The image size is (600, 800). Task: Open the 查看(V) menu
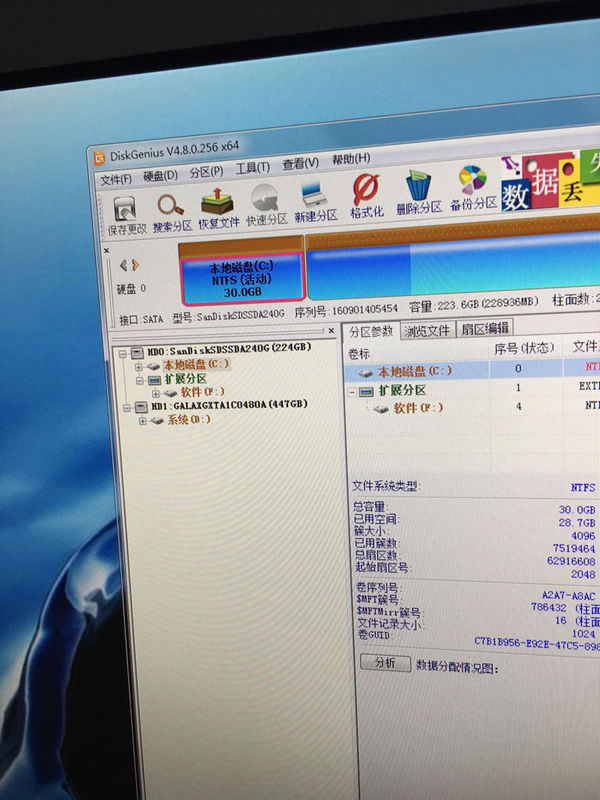[x=301, y=164]
